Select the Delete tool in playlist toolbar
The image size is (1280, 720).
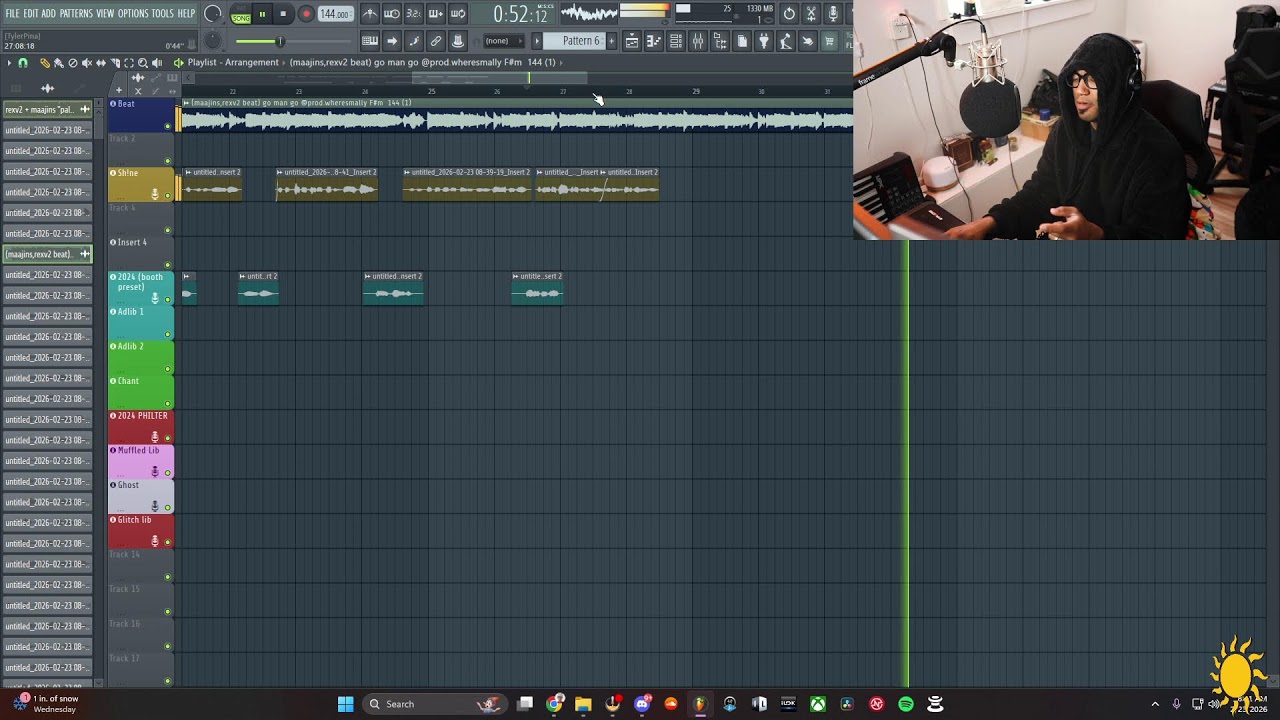pyautogui.click(x=72, y=63)
